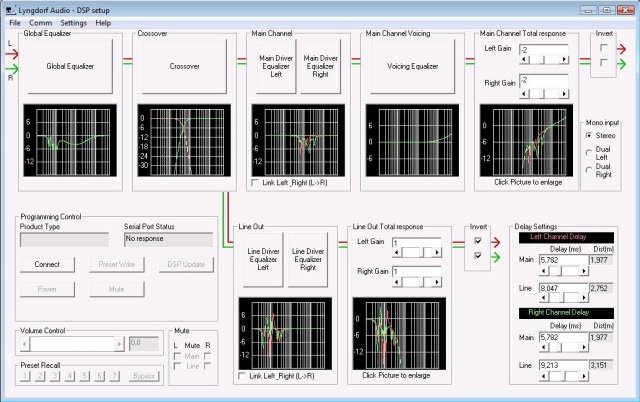Open the Line Driver Equalizer Right
The height and width of the screenshot is (402, 640).
309,258
